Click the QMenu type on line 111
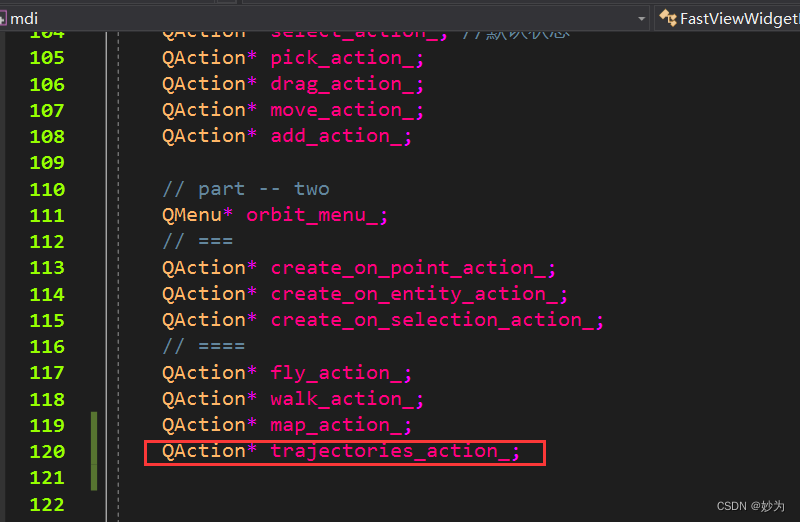 coord(192,215)
